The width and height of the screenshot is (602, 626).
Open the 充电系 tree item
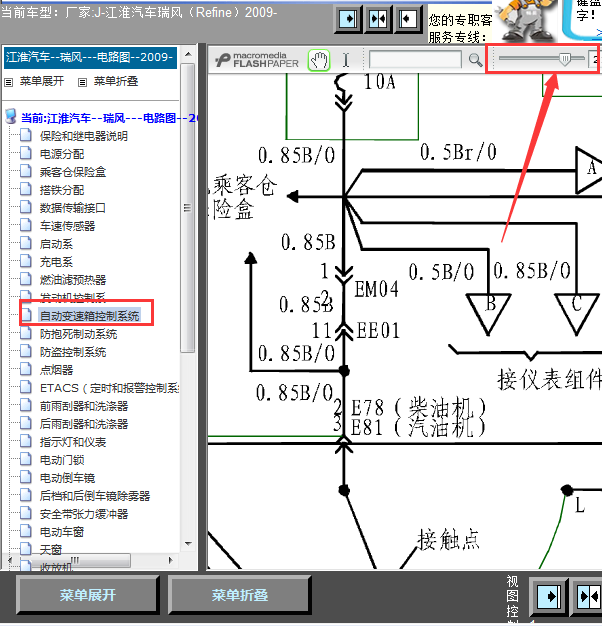point(56,262)
